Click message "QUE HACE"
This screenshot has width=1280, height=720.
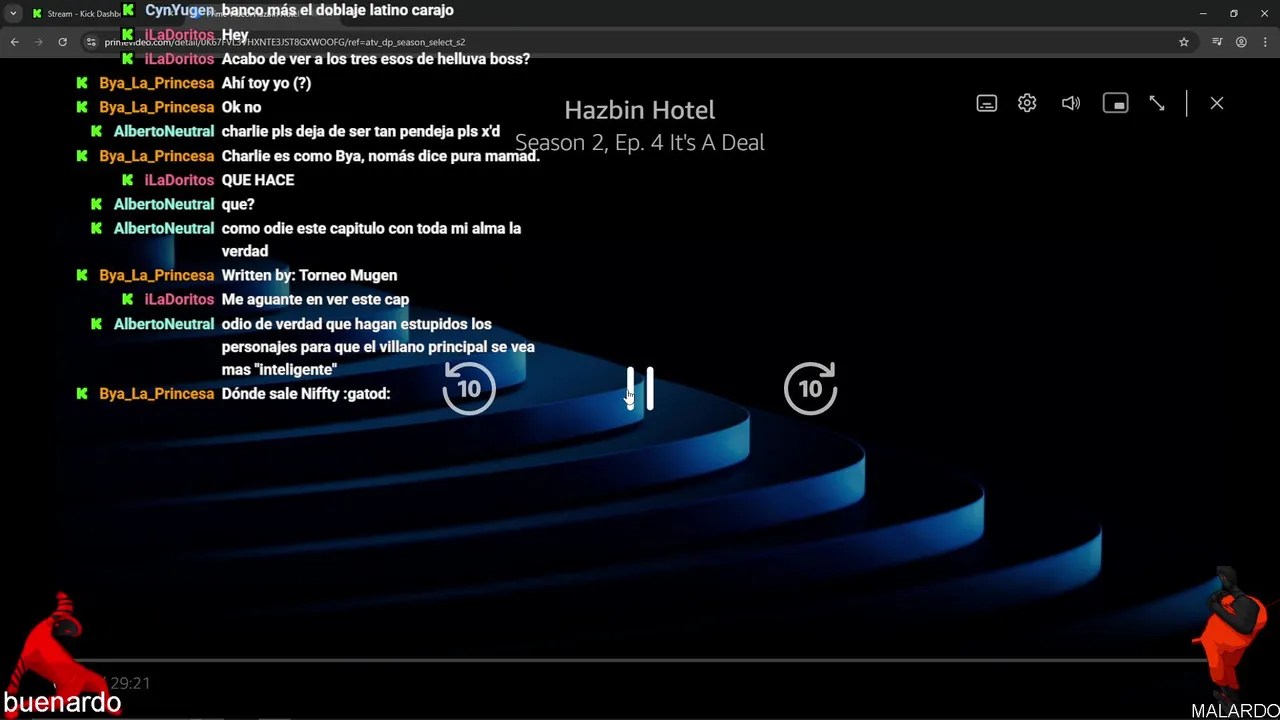coord(258,180)
